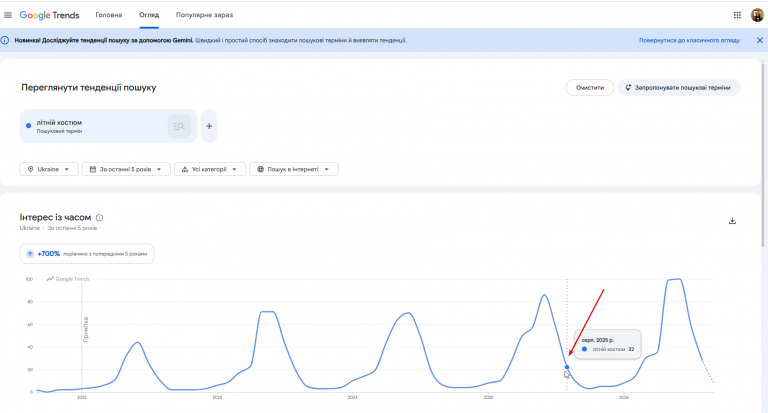Open the Google apps grid
The image size is (768, 413).
737,15
